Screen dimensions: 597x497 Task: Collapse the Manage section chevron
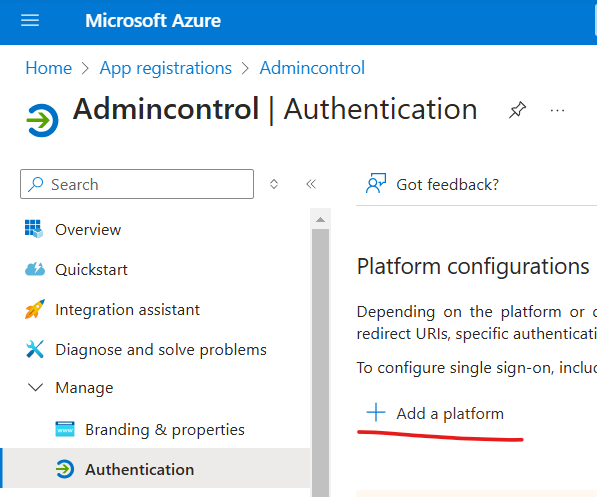tap(35, 387)
